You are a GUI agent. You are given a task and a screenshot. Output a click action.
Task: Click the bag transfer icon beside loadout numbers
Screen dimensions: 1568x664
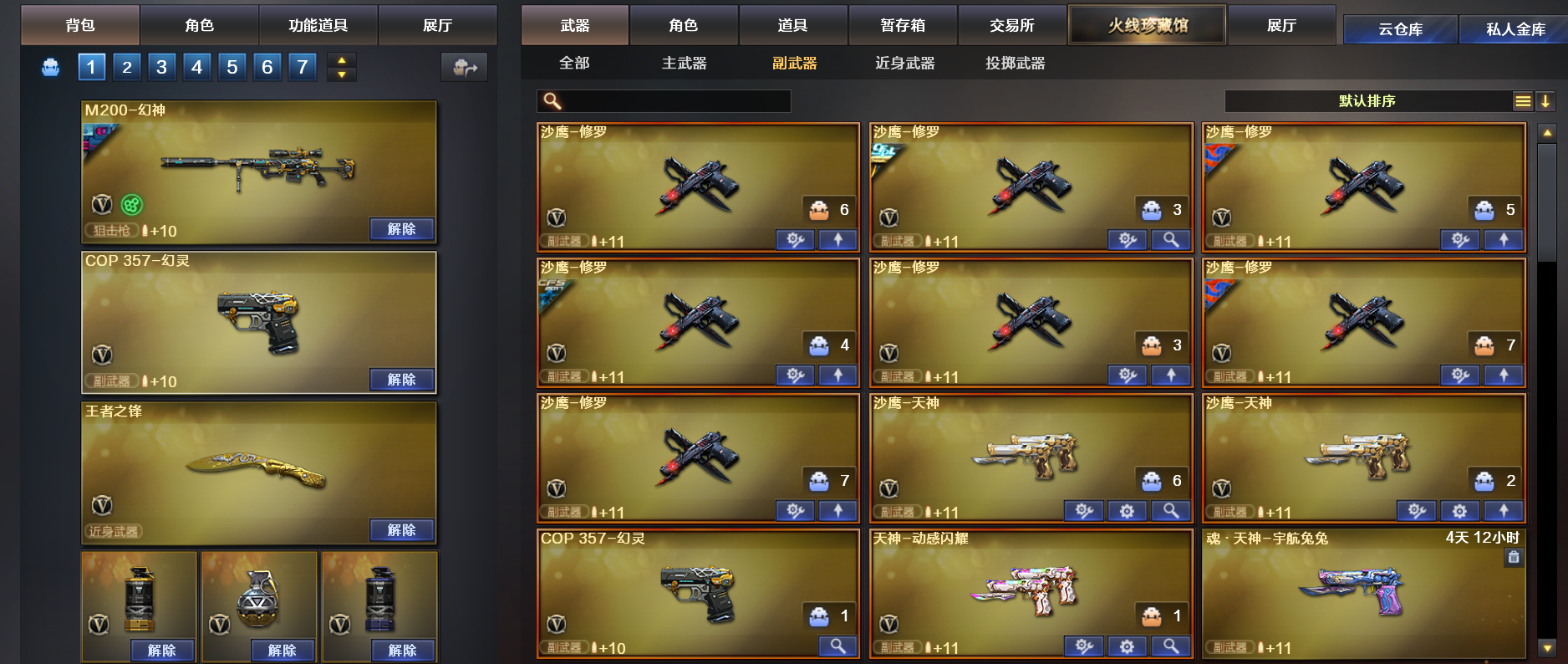pyautogui.click(x=464, y=67)
